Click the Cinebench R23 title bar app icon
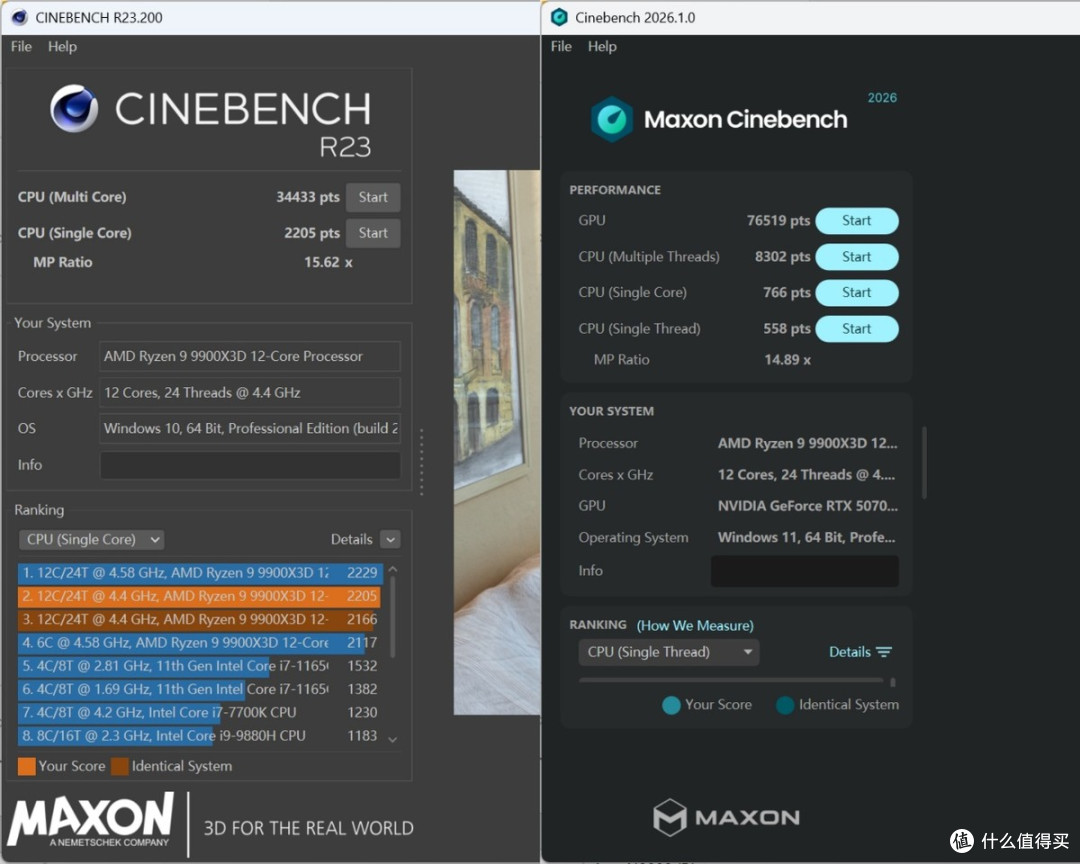 19,17
